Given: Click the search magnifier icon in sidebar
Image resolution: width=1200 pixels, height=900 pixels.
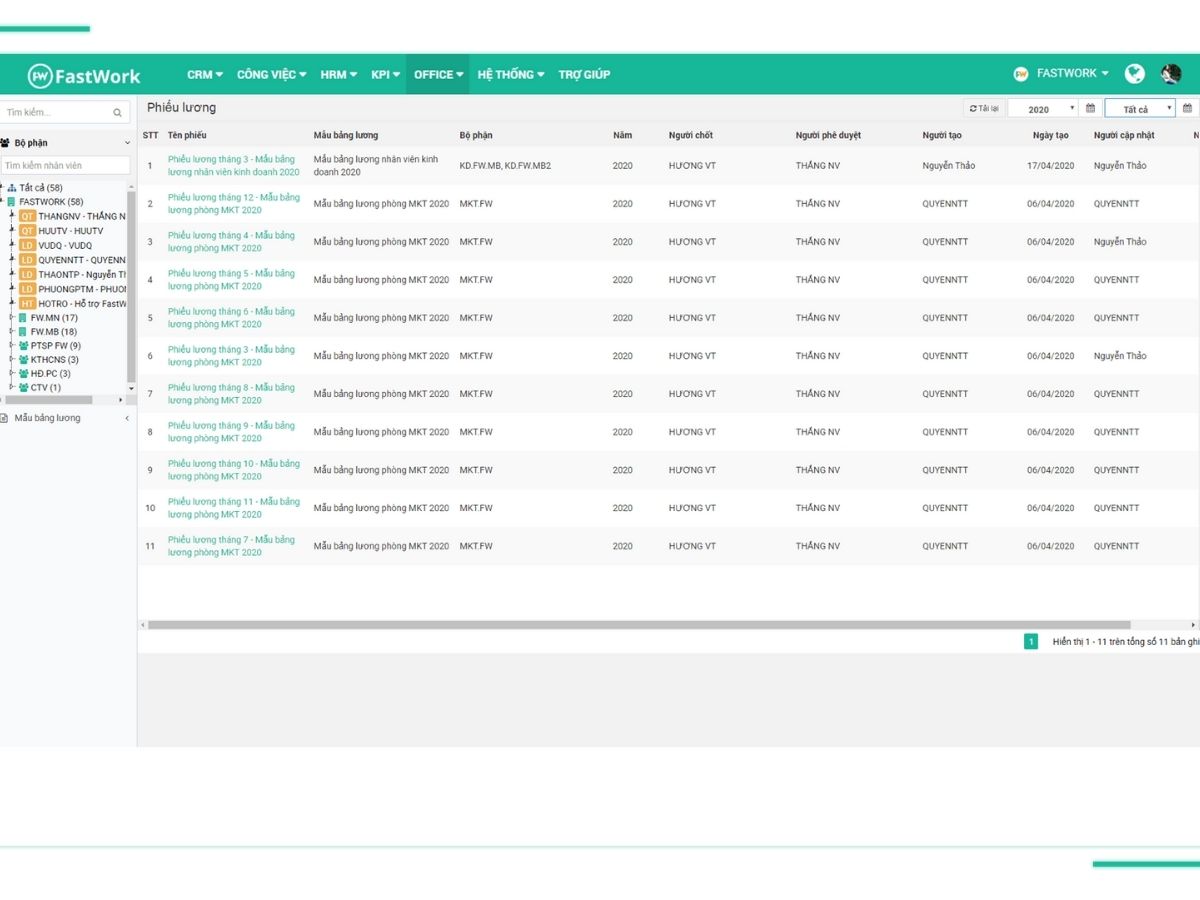Looking at the screenshot, I should (117, 113).
